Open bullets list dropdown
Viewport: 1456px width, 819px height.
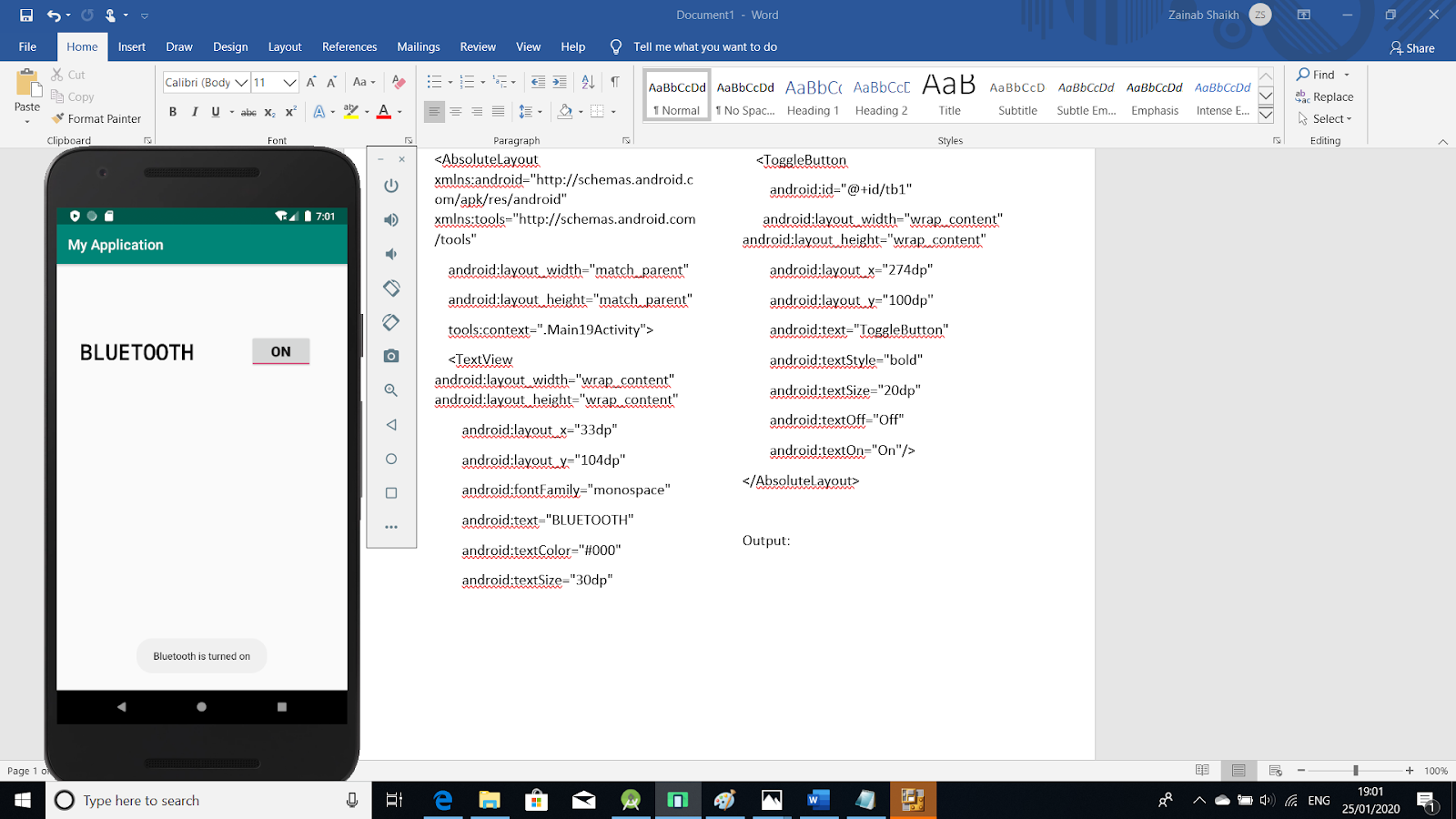450,82
